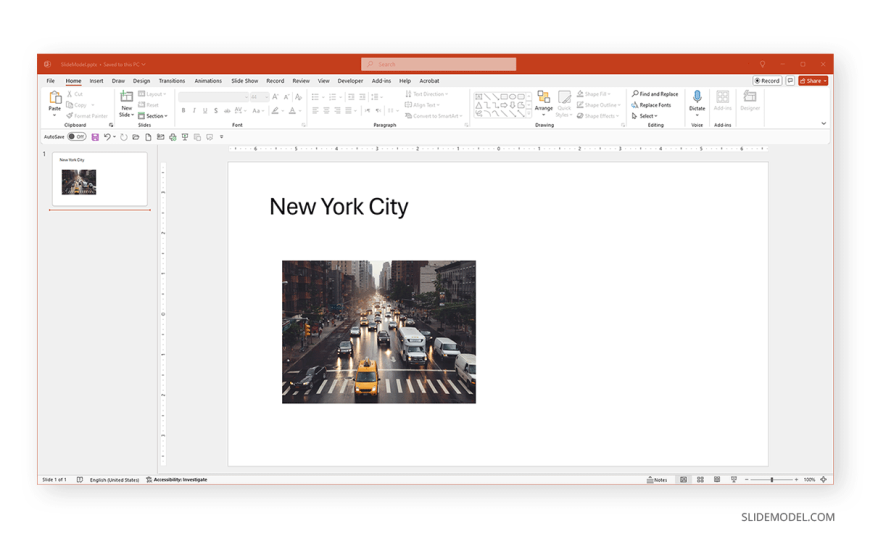Click the zoom slider handle

[772, 480]
